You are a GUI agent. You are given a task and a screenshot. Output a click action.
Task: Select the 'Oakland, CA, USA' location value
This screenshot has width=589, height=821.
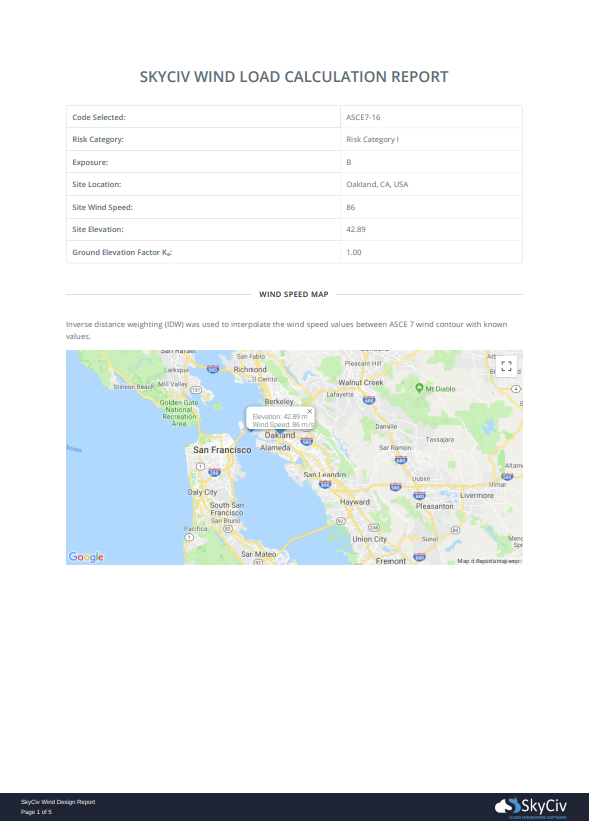[x=377, y=184]
